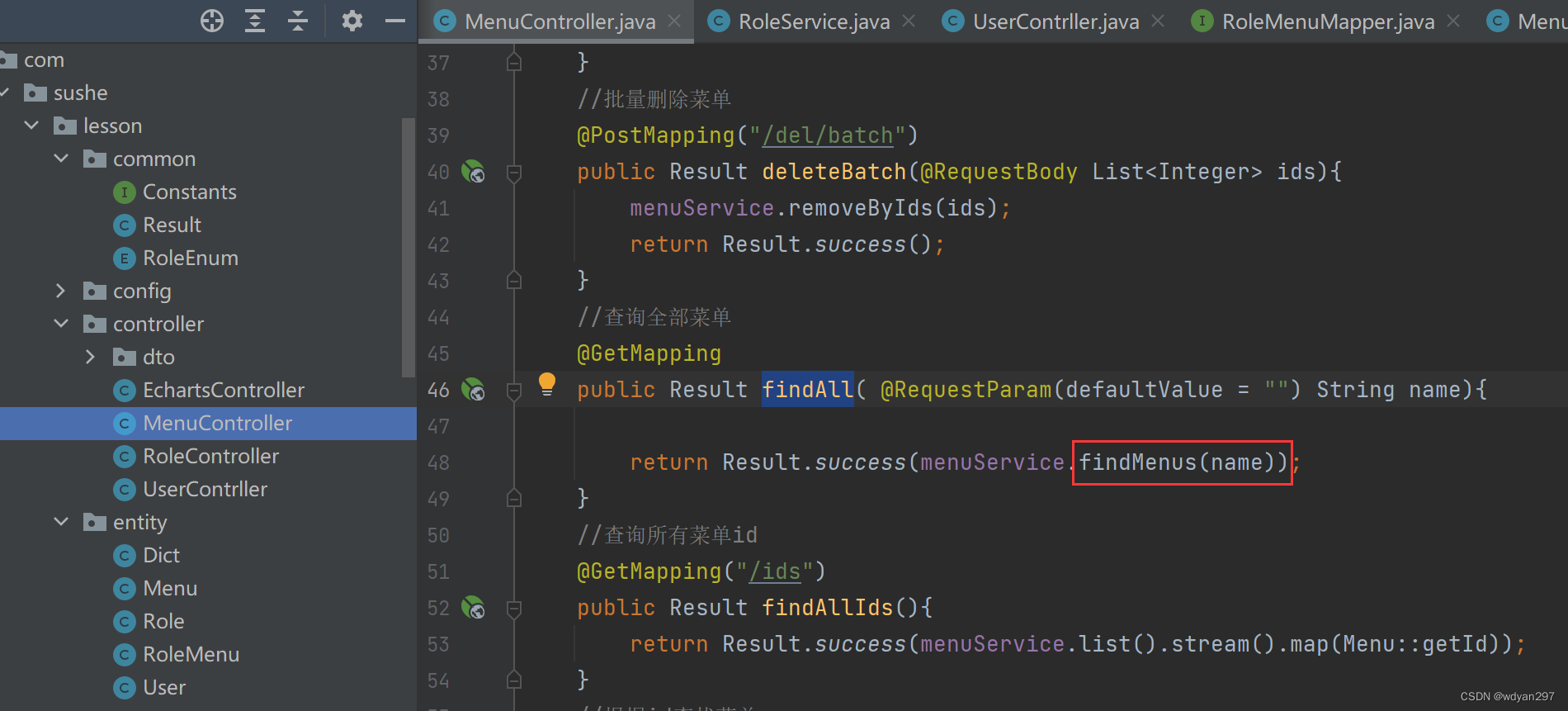1568x711 pixels.
Task: Click the /ids URL mapping link
Action: (x=775, y=571)
